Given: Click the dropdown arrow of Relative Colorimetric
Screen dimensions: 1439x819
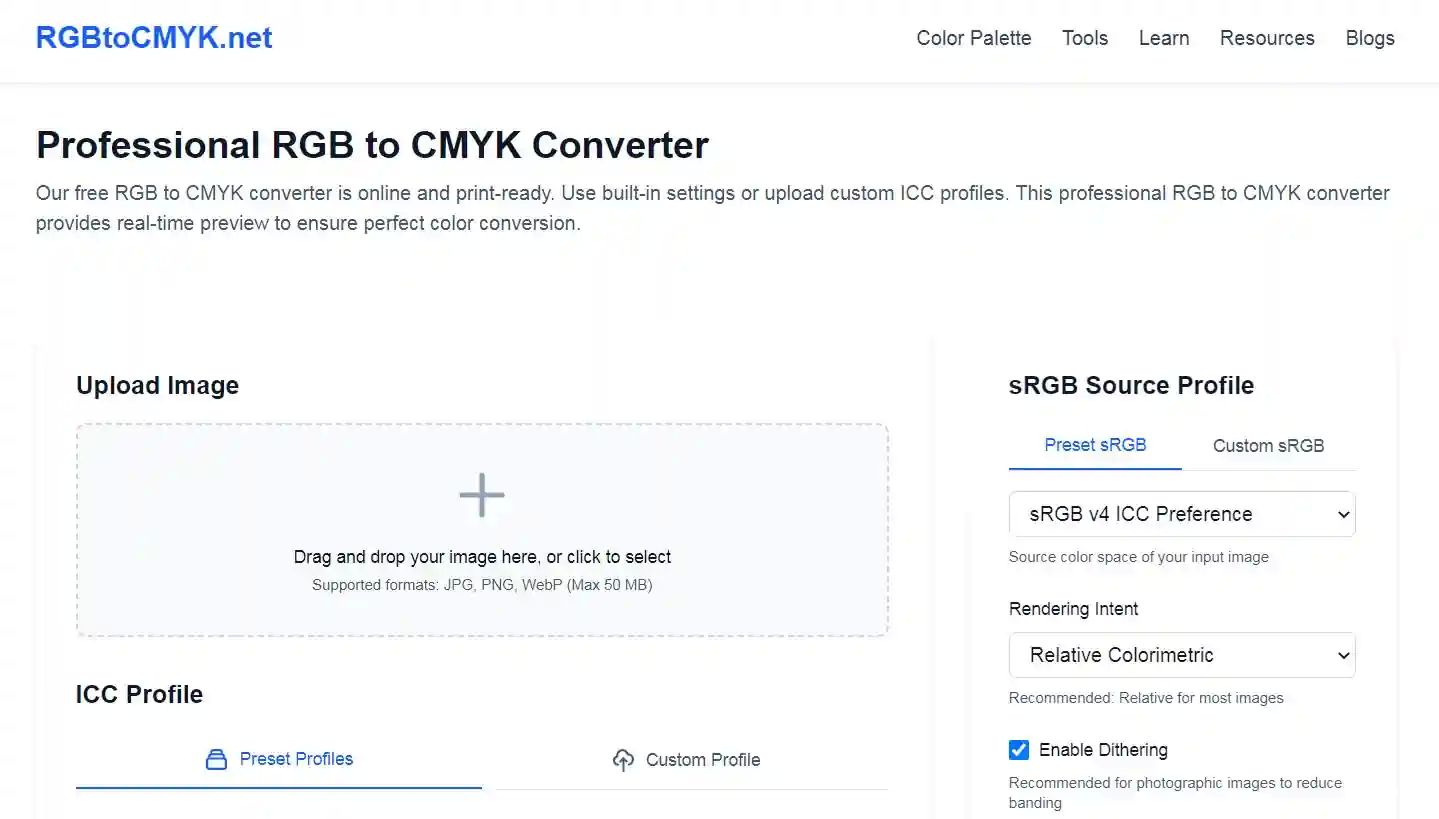Looking at the screenshot, I should [1342, 656].
